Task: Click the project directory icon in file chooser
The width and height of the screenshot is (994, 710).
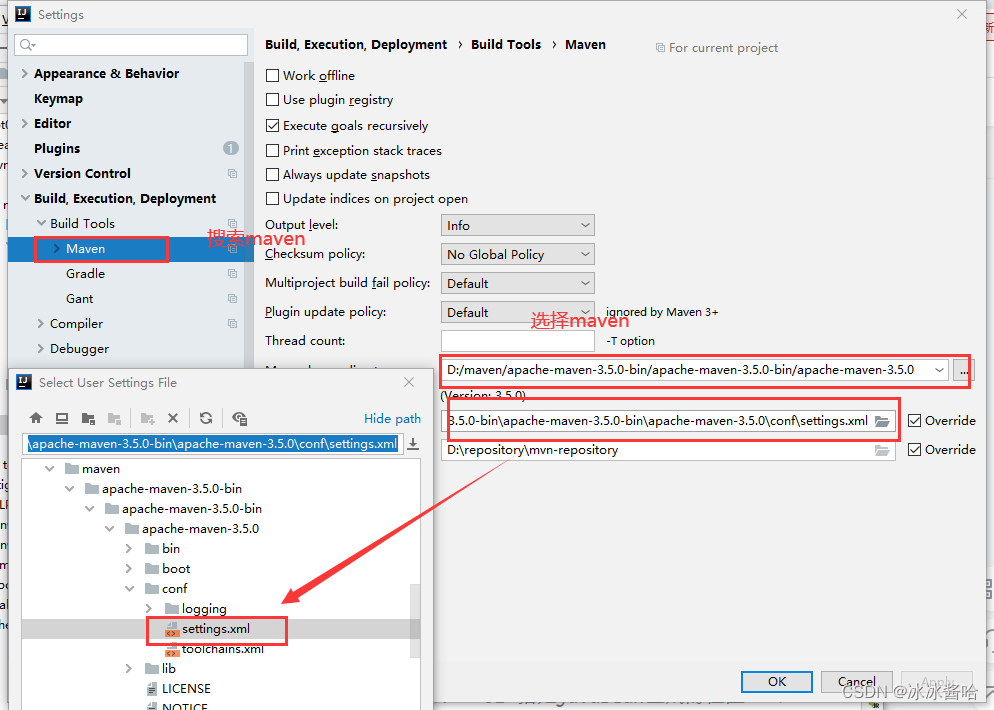Action: (88, 418)
